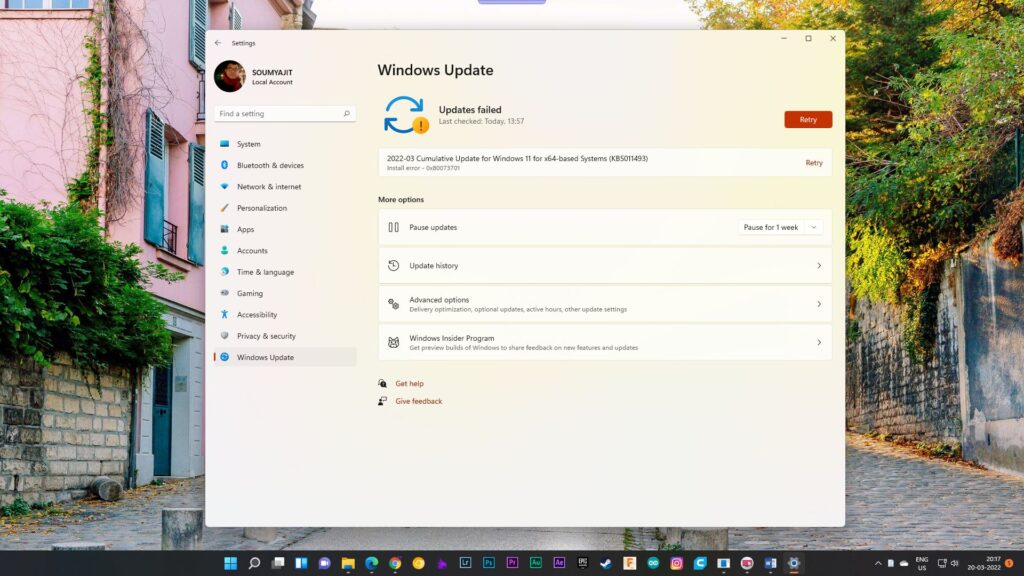
Task: Click the Settings gear on the taskbar
Action: [794, 563]
